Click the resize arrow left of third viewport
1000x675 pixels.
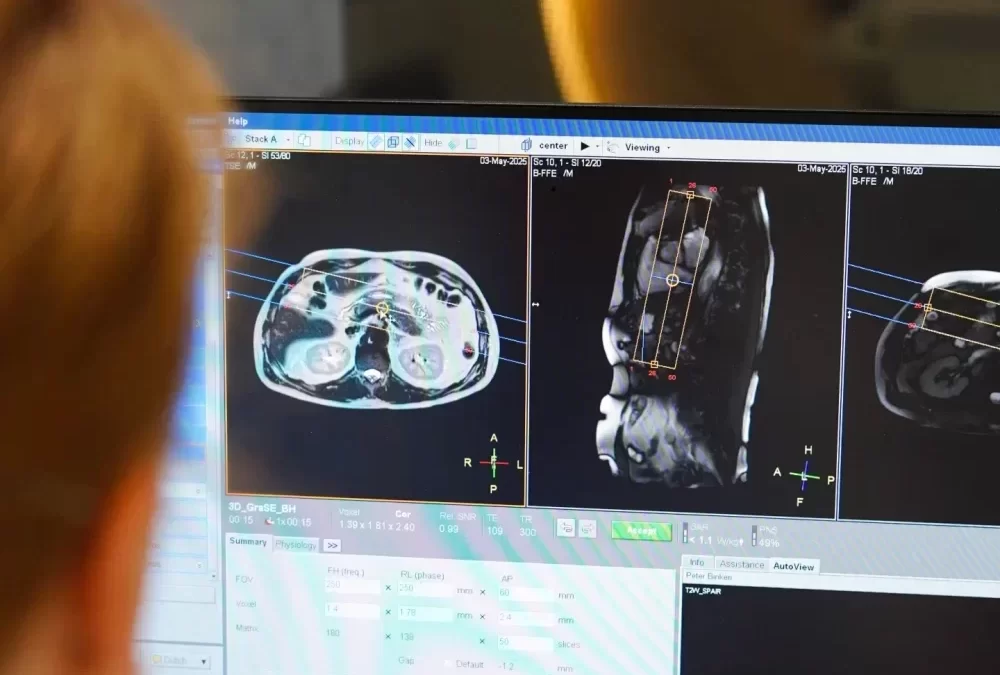849,315
